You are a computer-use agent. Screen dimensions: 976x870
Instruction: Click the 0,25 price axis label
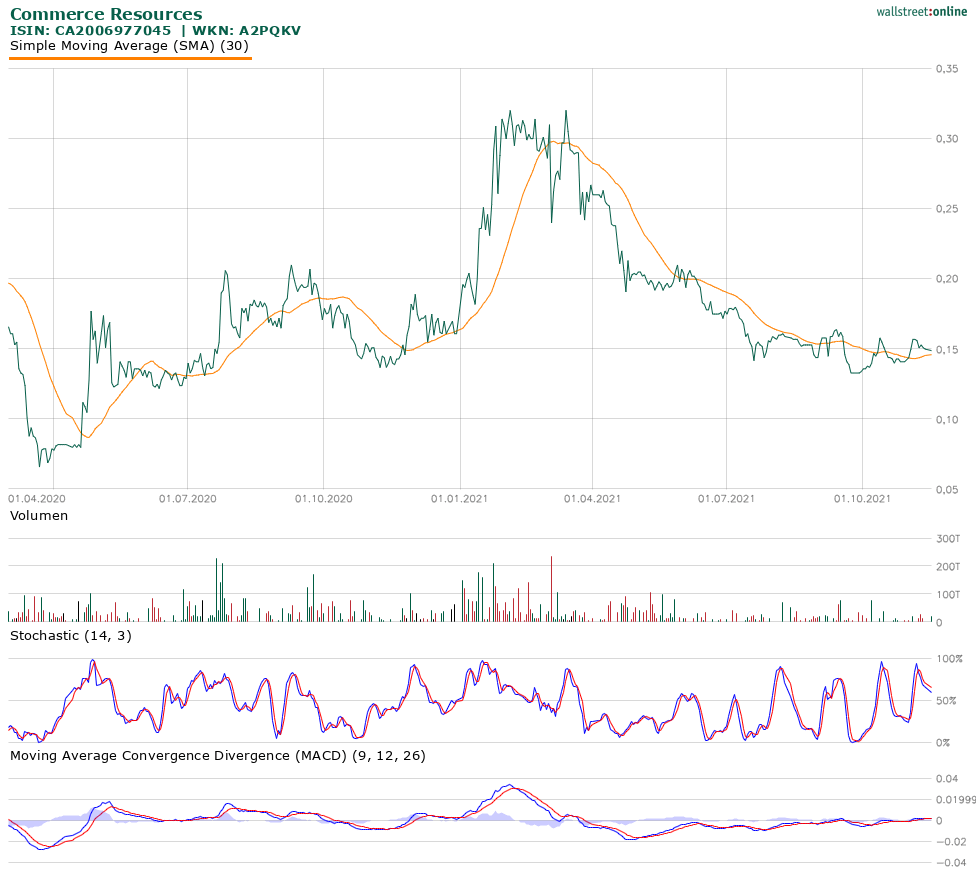(x=947, y=209)
